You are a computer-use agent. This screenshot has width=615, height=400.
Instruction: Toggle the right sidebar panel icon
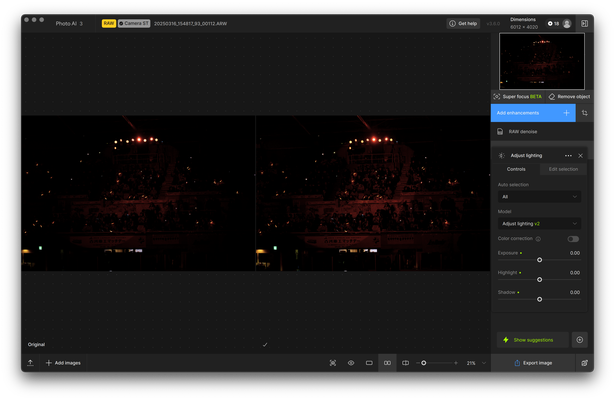click(x=584, y=24)
